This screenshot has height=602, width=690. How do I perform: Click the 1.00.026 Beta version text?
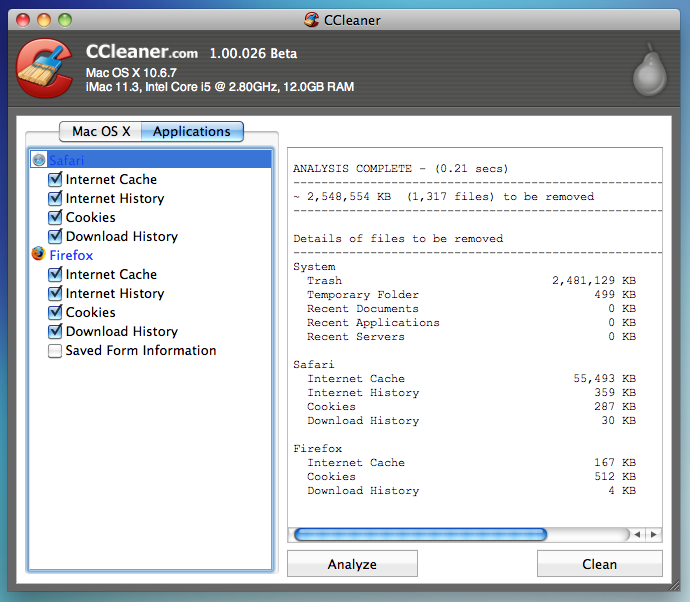coord(253,53)
